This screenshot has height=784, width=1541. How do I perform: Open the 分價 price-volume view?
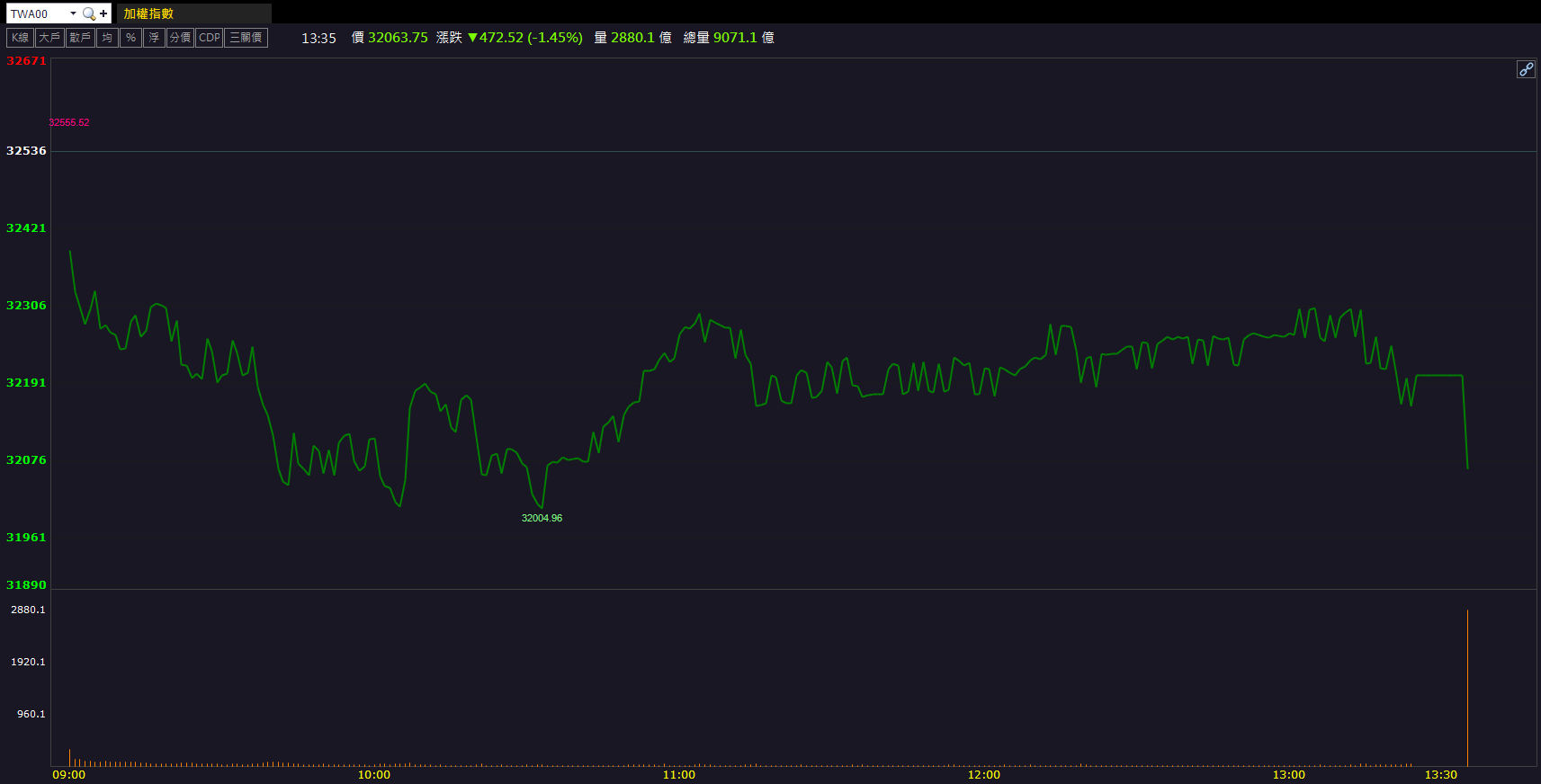pyautogui.click(x=180, y=38)
